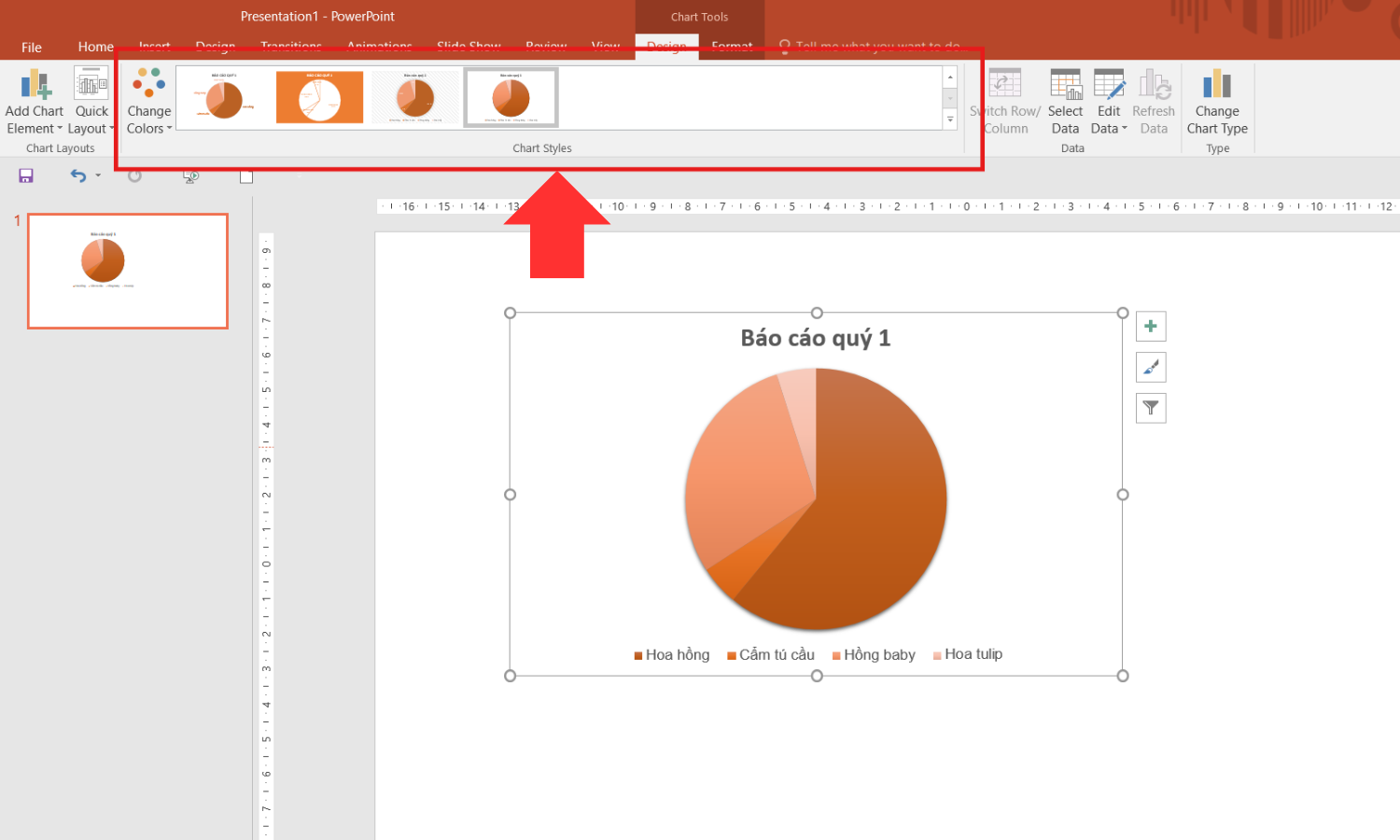This screenshot has width=1400, height=840.
Task: Open the Edit Data dropdown arrow
Action: (x=1124, y=129)
